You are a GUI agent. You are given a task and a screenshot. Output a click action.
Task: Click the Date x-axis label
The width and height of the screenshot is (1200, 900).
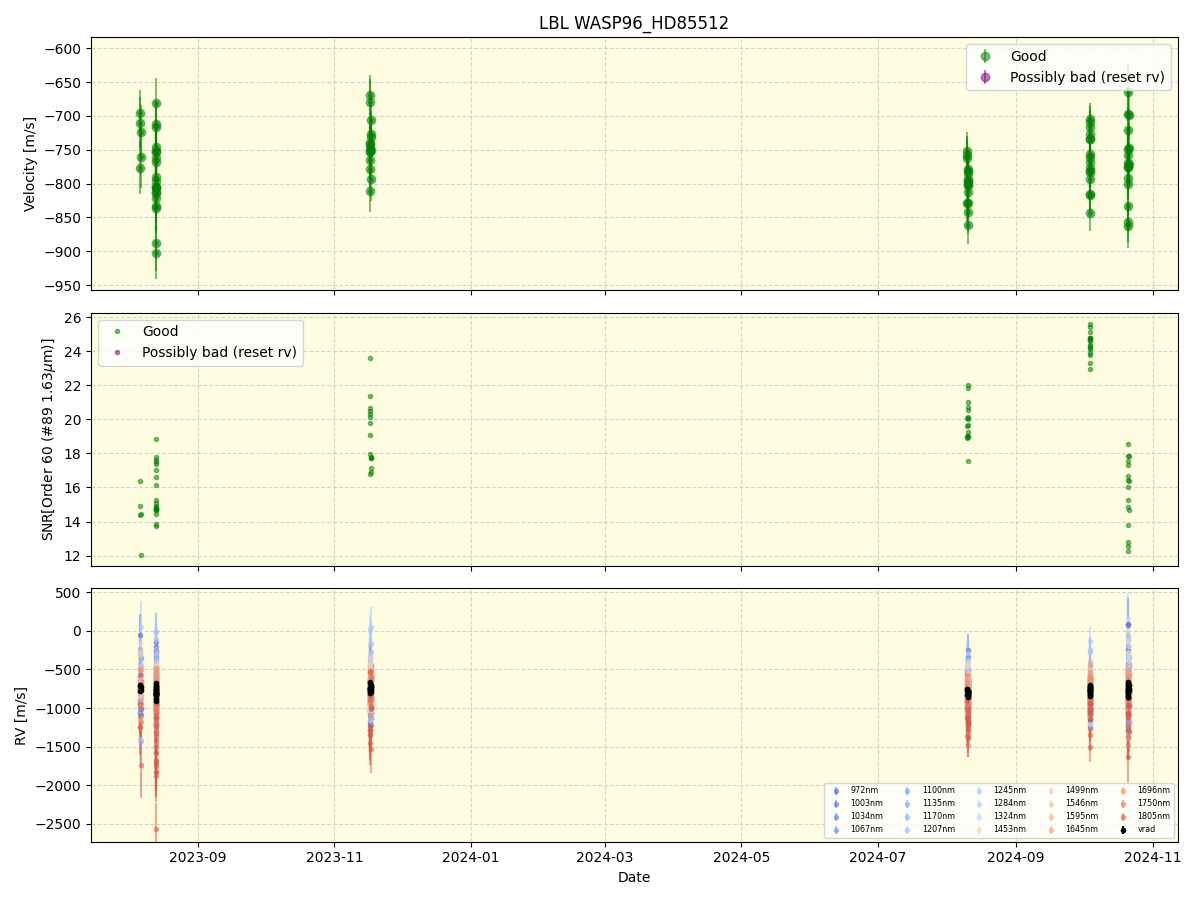[x=634, y=877]
